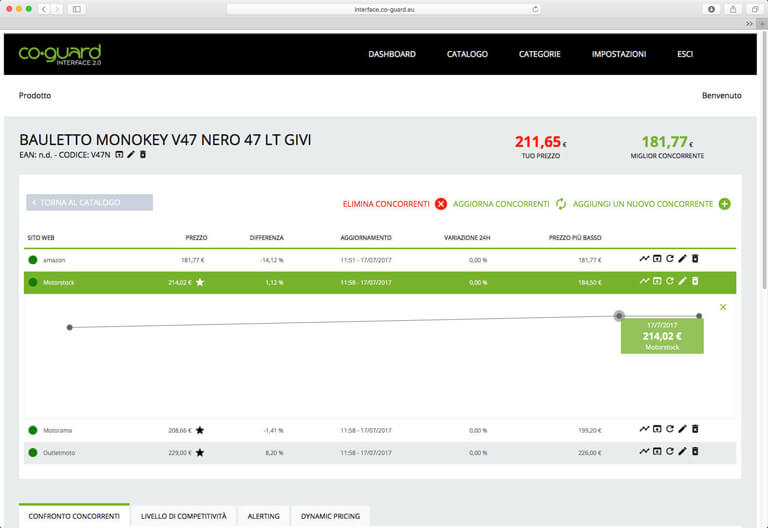Screen dimensions: 768x528
Task: Click Safari share button
Action: pyautogui.click(x=733, y=9)
